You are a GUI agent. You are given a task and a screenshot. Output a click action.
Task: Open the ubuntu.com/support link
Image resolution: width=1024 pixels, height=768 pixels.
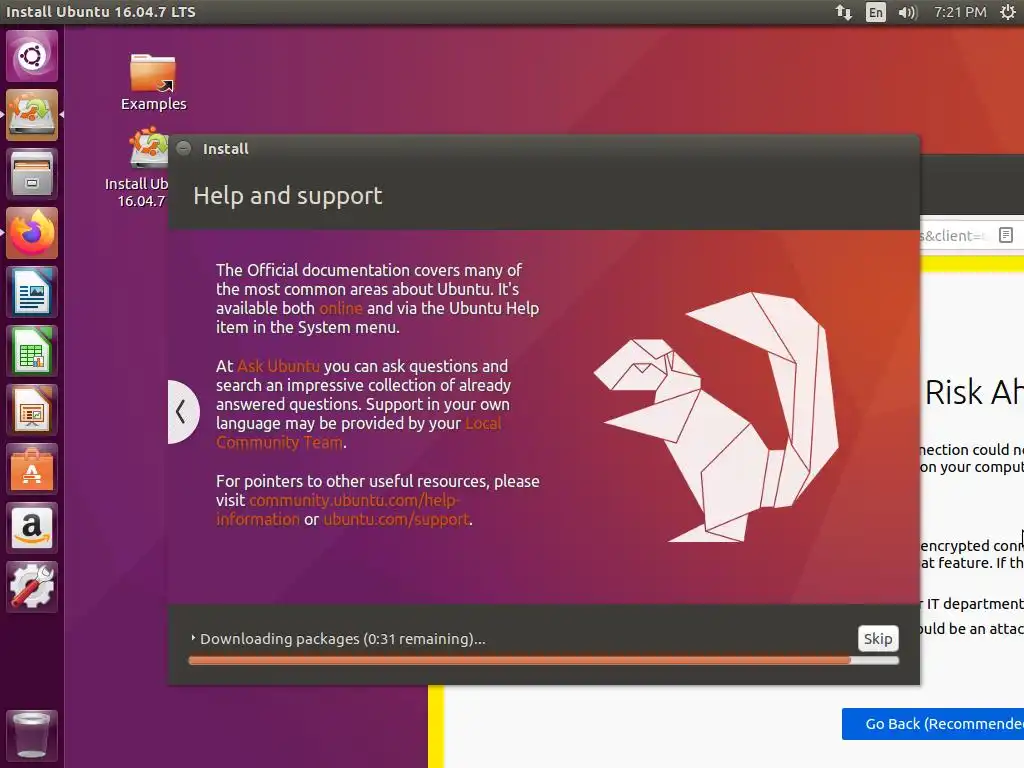pos(396,519)
